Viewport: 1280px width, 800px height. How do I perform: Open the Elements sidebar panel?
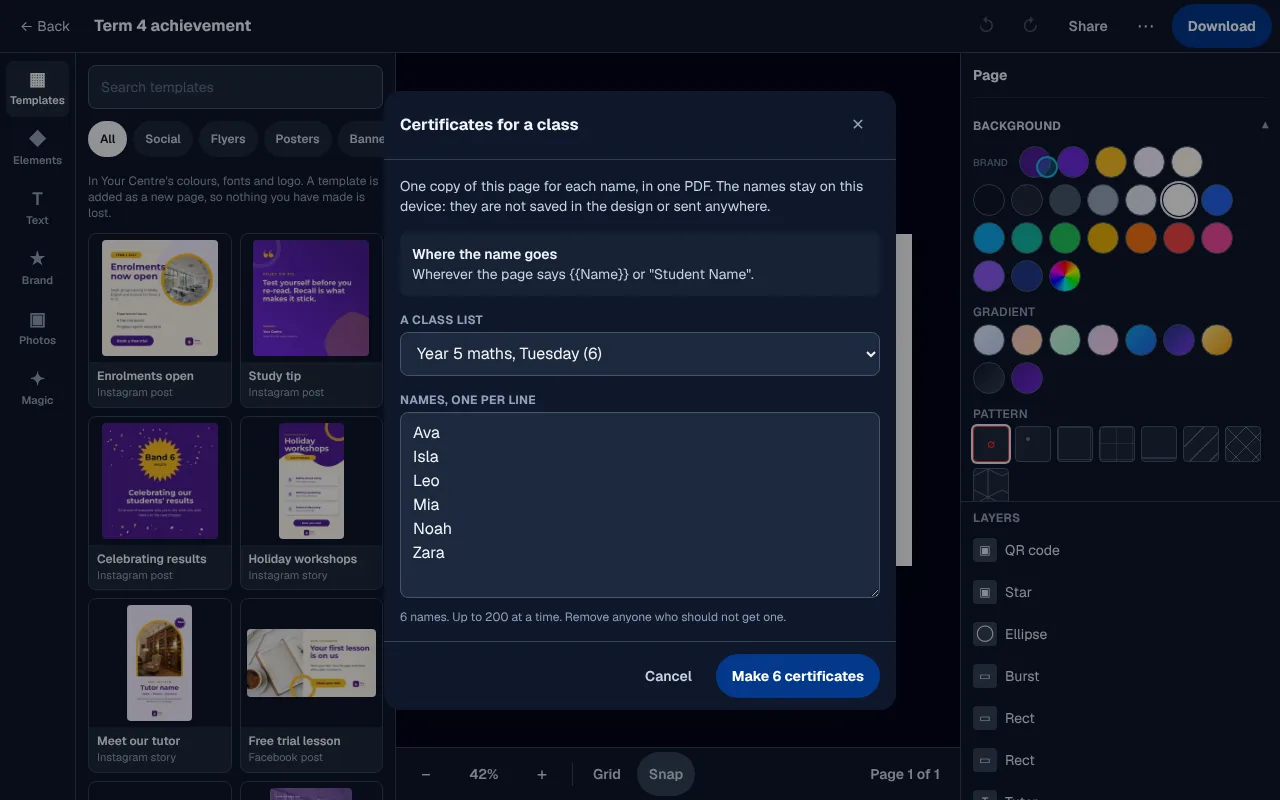coord(37,148)
